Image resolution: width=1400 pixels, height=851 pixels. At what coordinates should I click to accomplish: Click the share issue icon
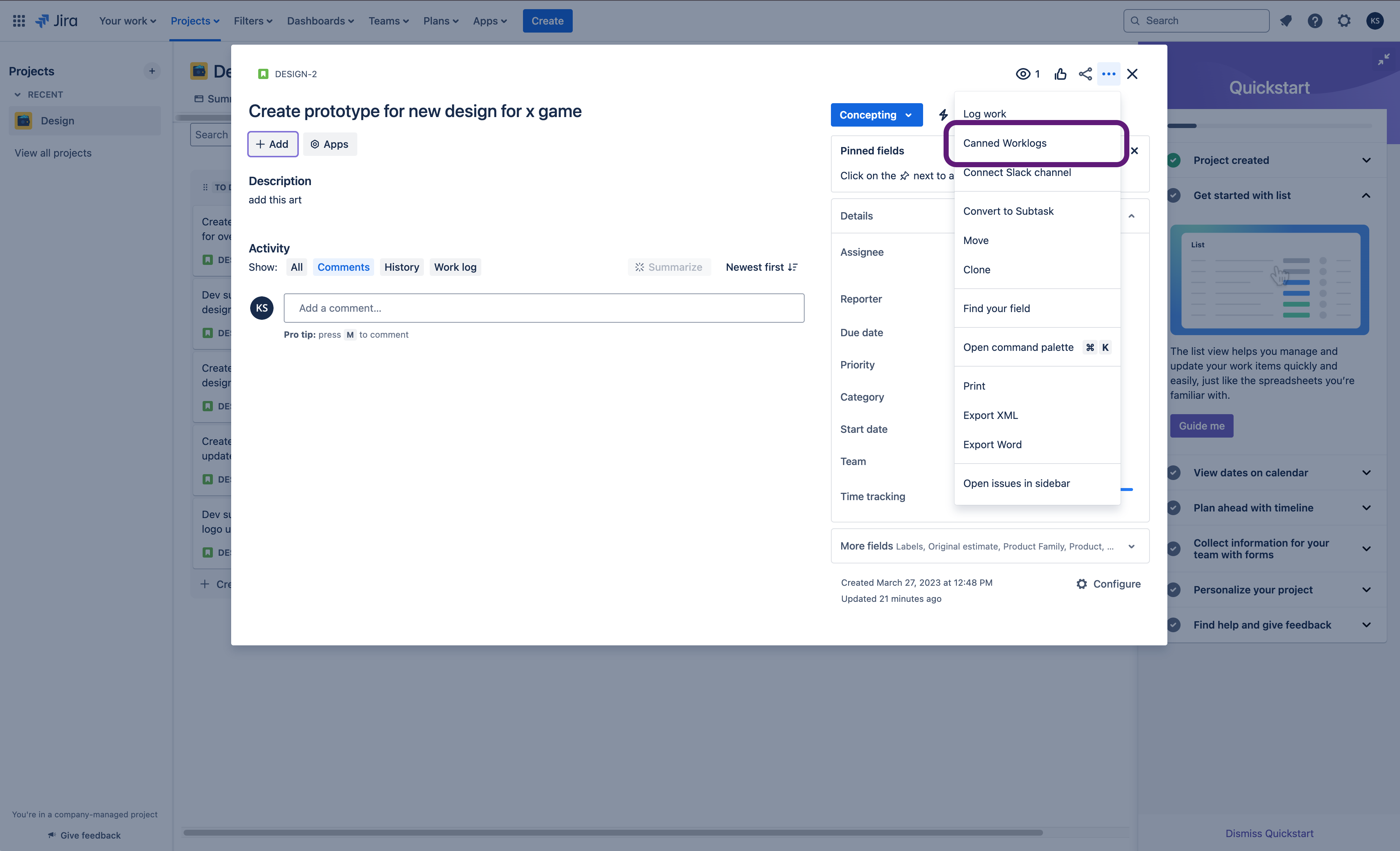pyautogui.click(x=1085, y=74)
